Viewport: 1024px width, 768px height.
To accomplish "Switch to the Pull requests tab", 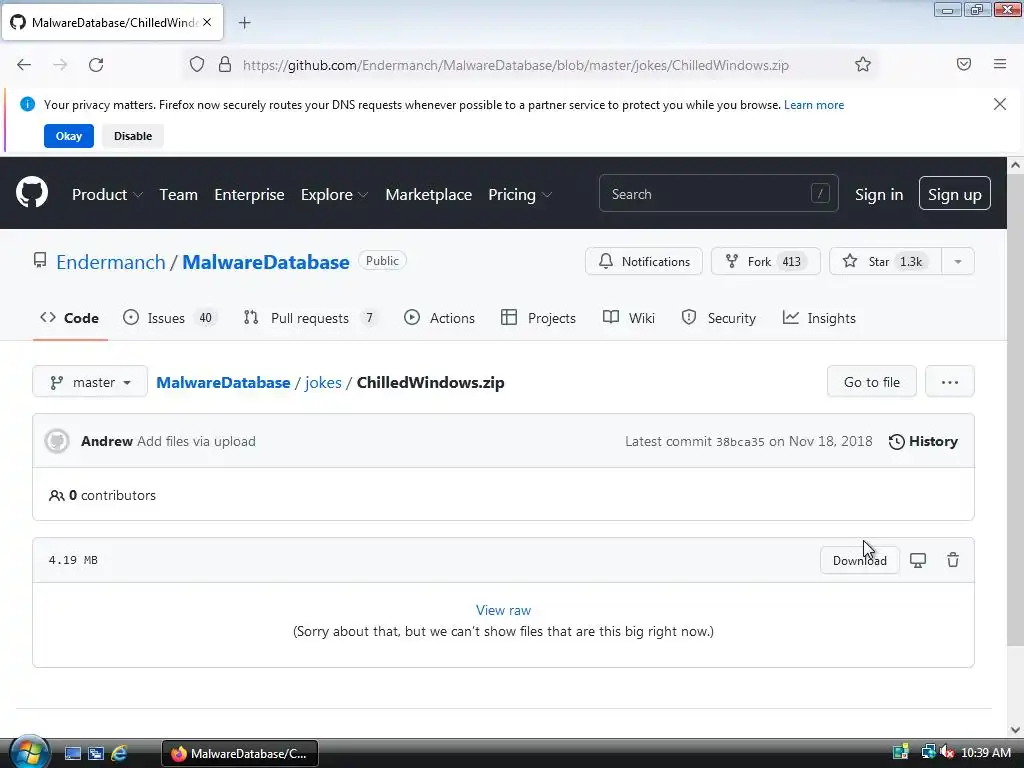I will point(310,318).
